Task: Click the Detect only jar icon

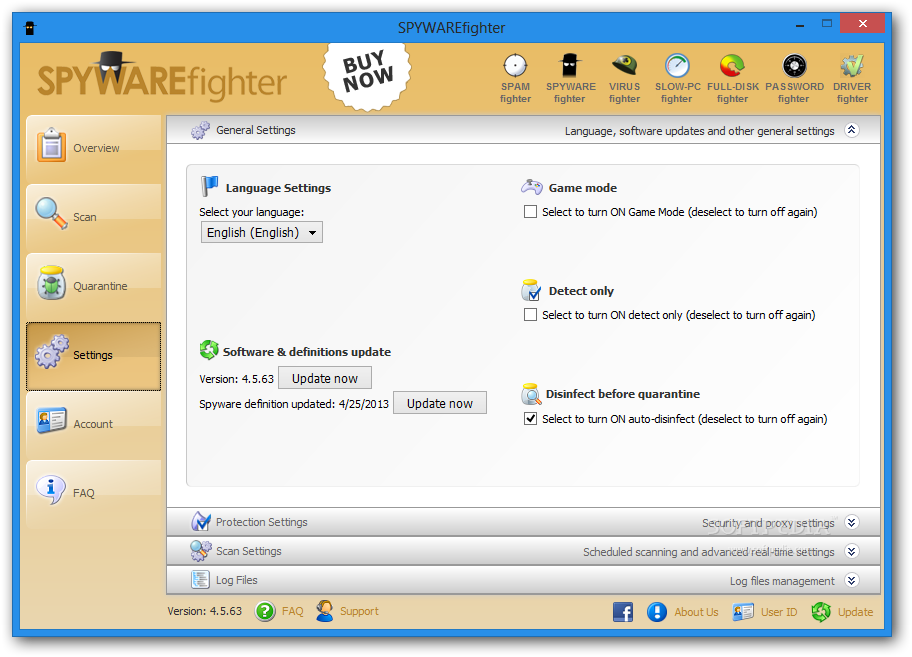Action: (531, 290)
